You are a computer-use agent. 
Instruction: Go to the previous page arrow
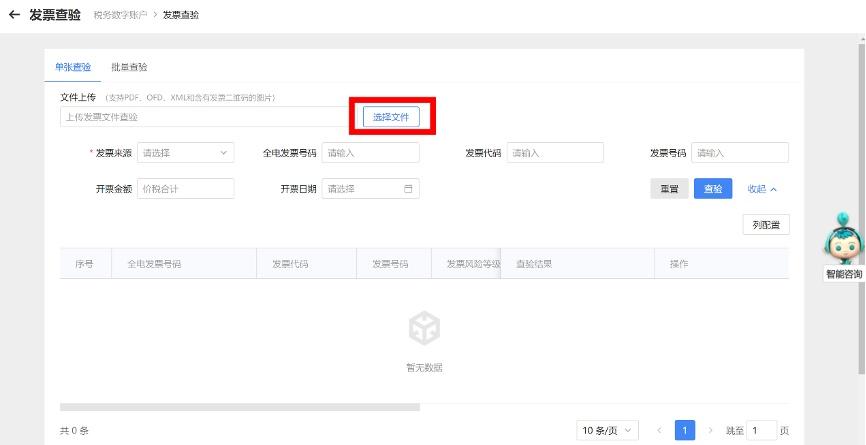pyautogui.click(x=659, y=430)
